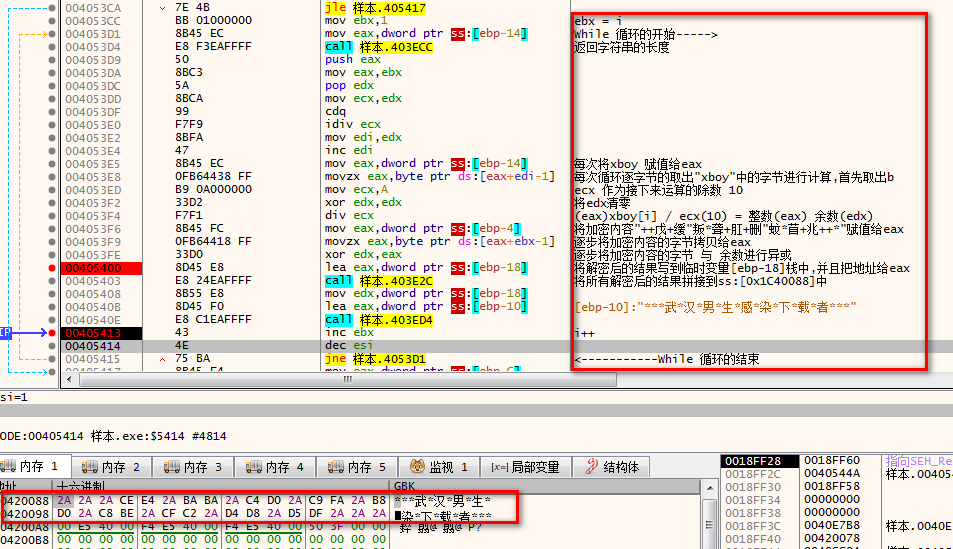The image size is (953, 549).
Task: Click the memory icon on 内存 1 tab
Action: [x=10, y=466]
